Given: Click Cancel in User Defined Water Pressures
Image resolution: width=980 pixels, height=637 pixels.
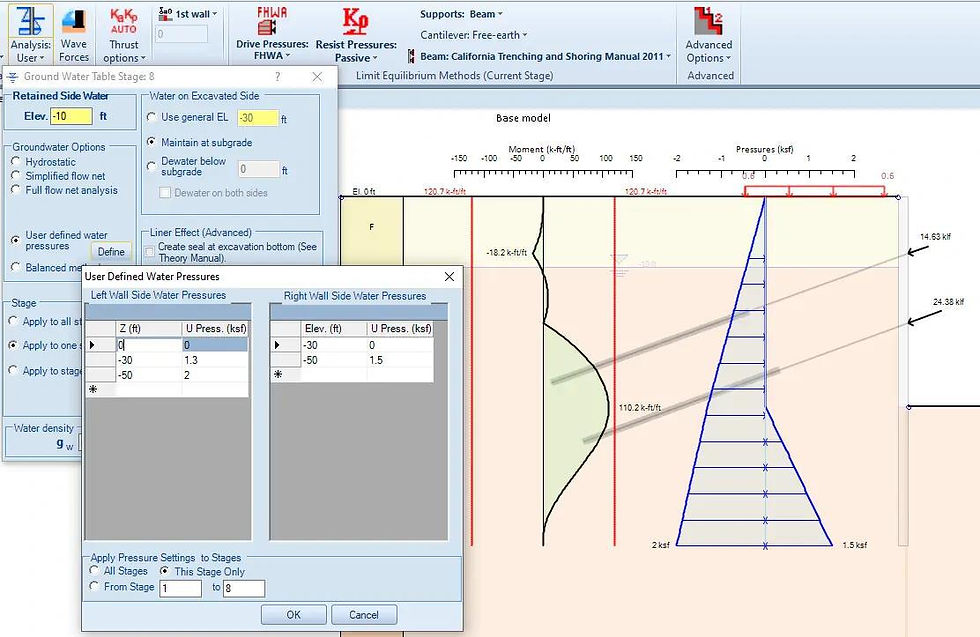Looking at the screenshot, I should click(x=364, y=614).
